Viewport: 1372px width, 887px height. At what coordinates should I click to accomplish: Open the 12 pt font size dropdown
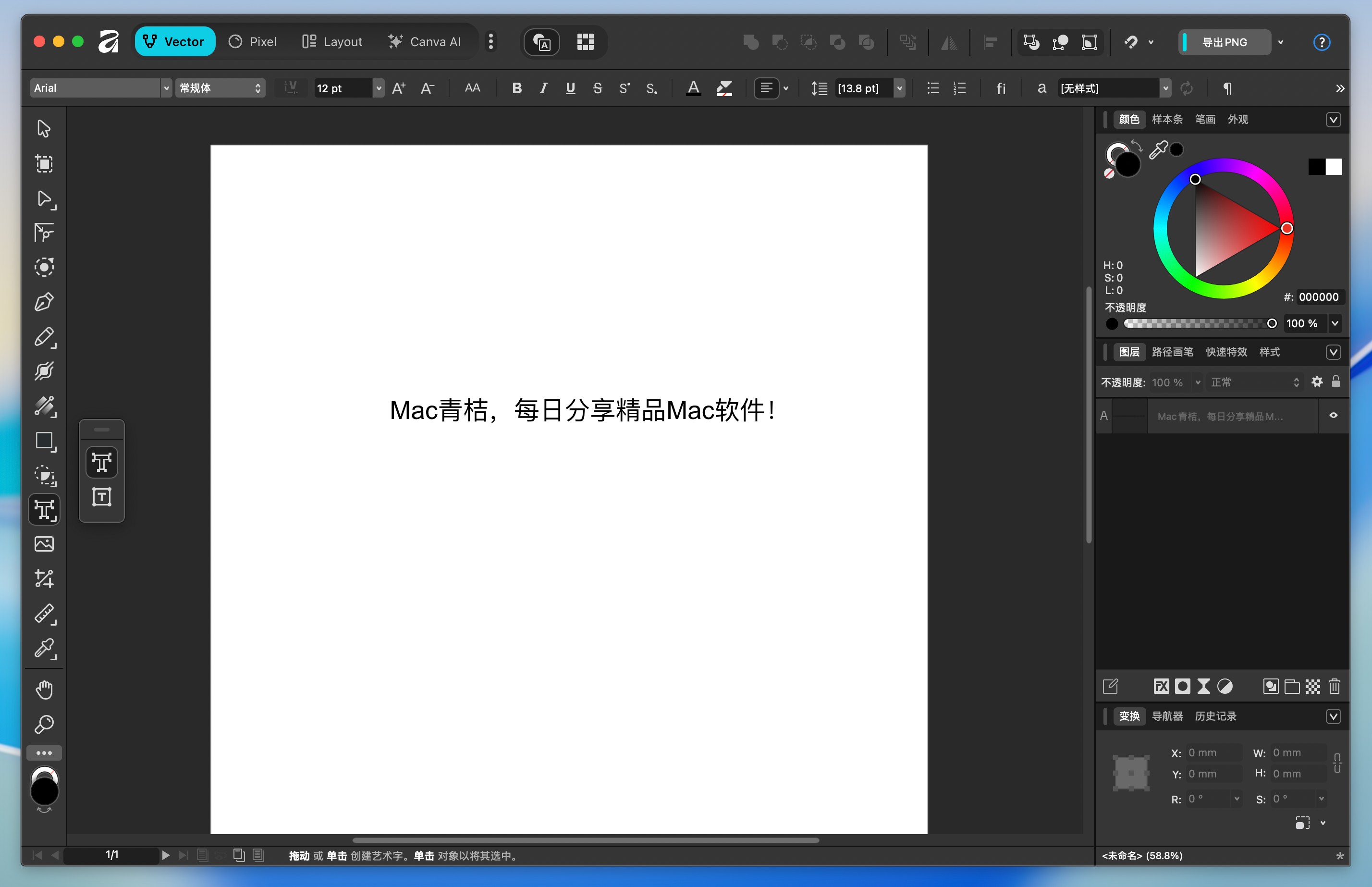pyautogui.click(x=378, y=88)
